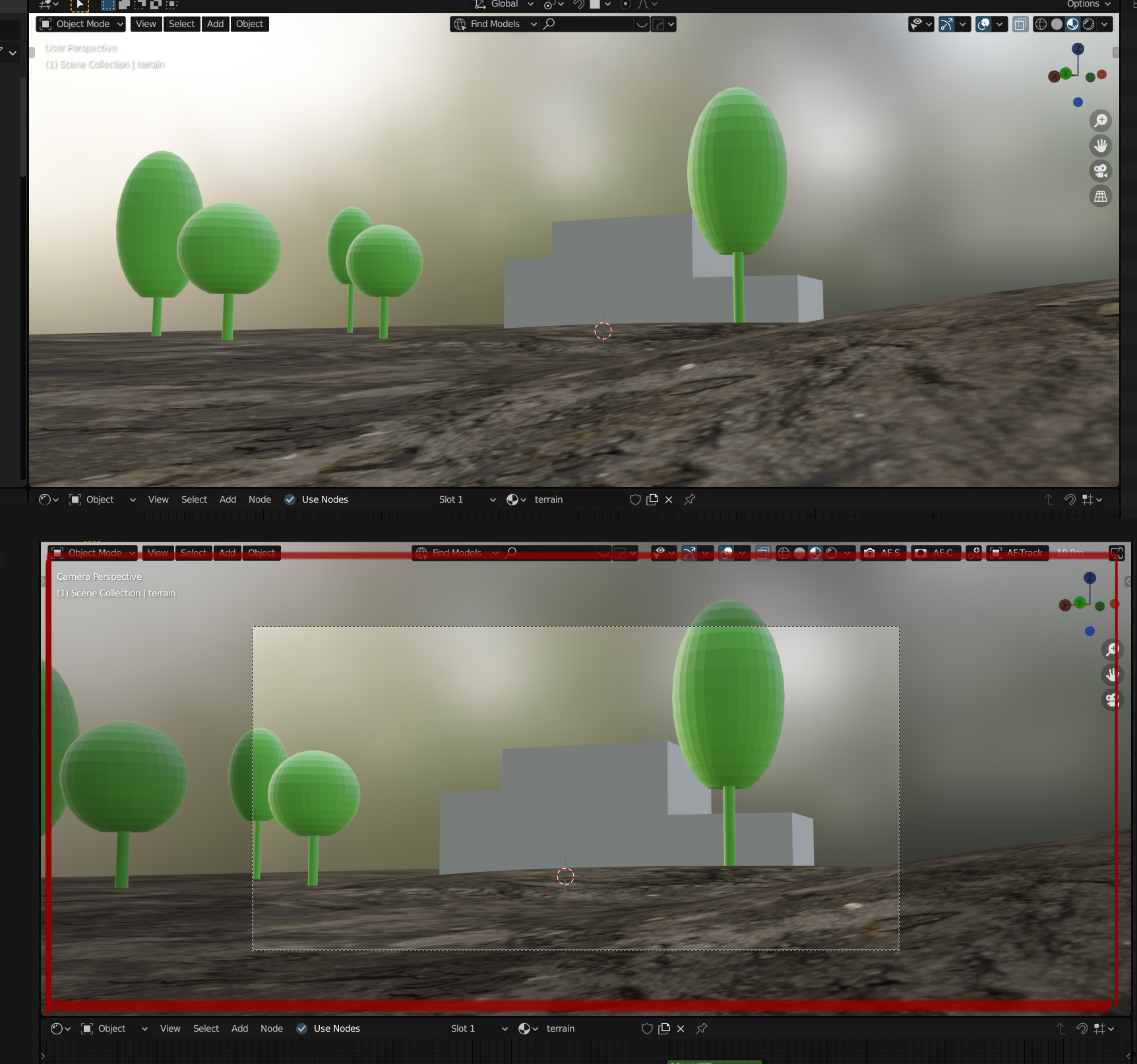
Task: Open the Object Mode dropdown in the top viewport
Action: click(80, 24)
